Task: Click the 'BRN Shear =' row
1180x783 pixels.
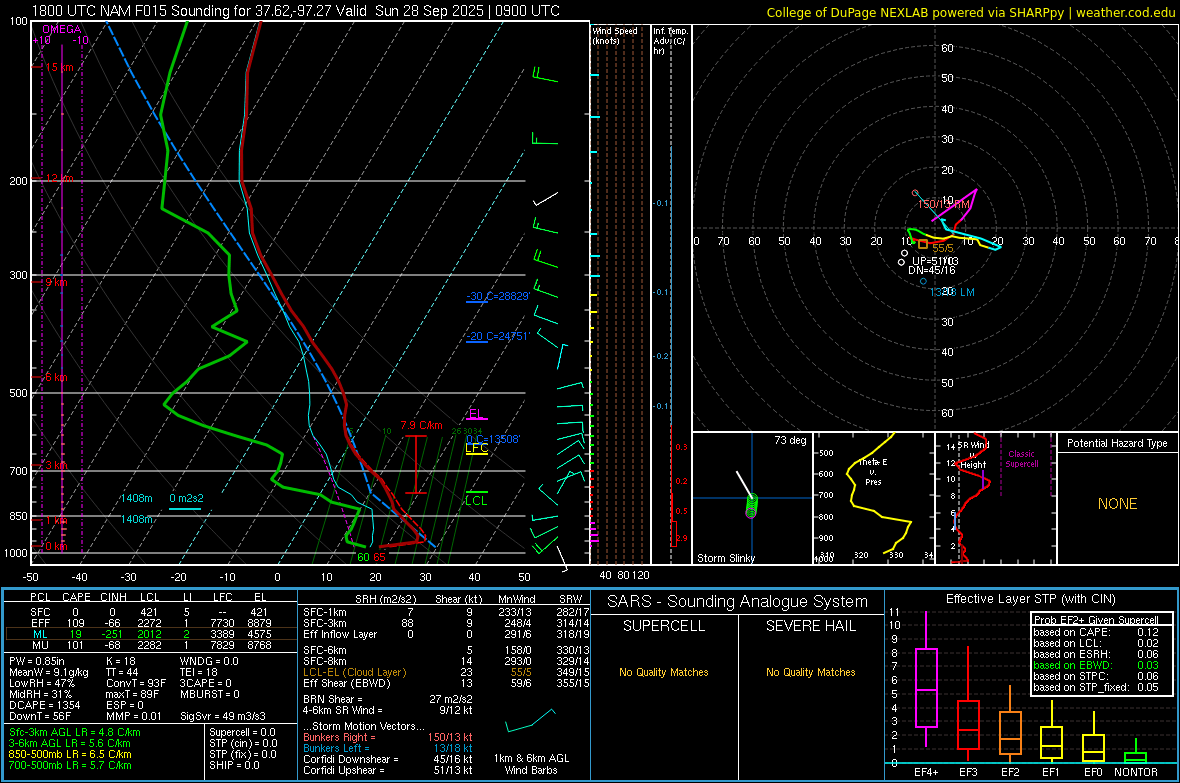Action: click(x=387, y=699)
